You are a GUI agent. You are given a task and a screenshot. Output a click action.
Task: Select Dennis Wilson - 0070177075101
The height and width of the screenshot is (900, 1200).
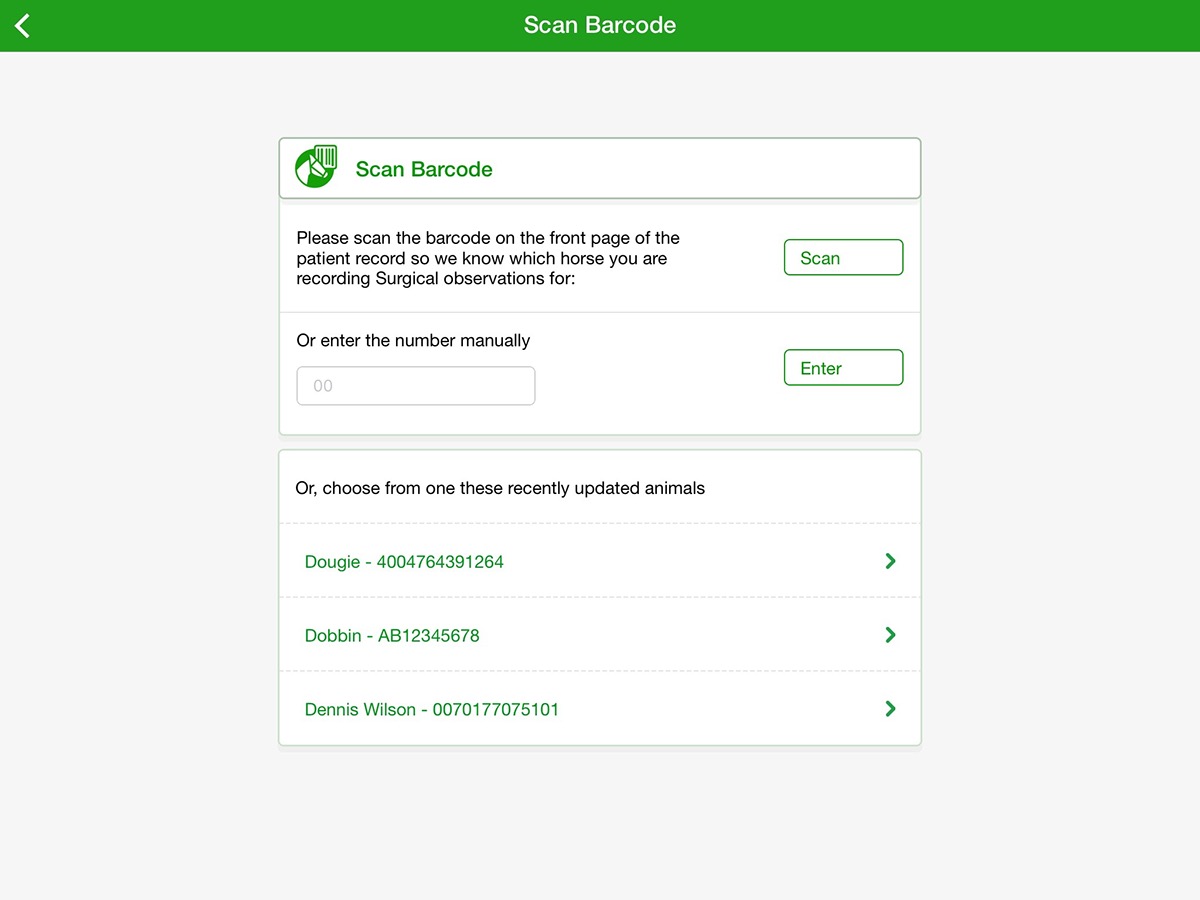pyautogui.click(x=600, y=709)
